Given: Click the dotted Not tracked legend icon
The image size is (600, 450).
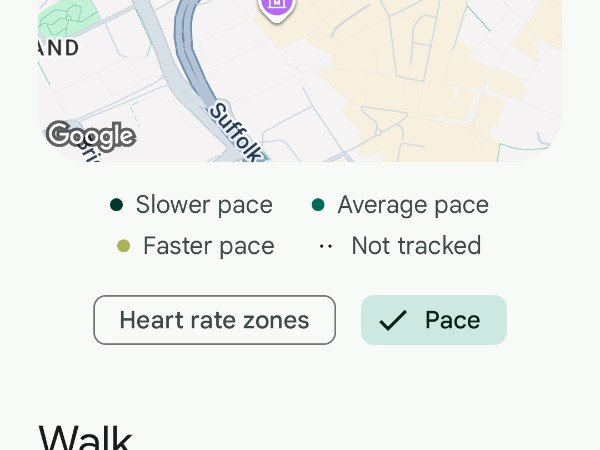Looking at the screenshot, I should tap(325, 246).
